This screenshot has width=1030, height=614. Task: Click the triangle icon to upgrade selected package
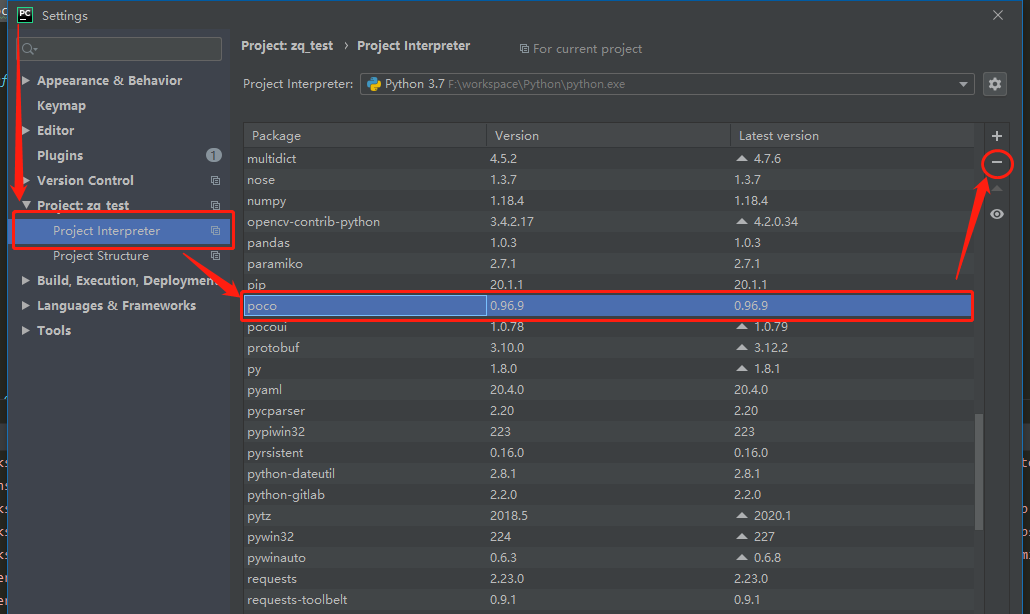pyautogui.click(x=996, y=187)
